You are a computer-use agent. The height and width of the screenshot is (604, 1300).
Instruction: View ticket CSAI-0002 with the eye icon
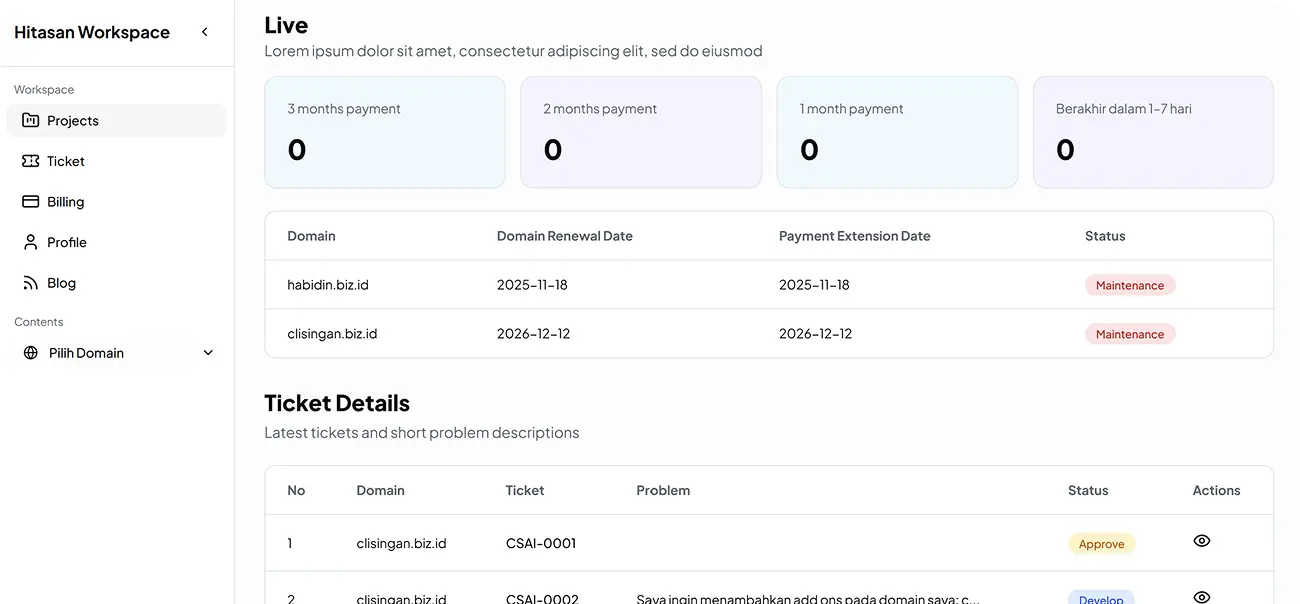pyautogui.click(x=1202, y=597)
